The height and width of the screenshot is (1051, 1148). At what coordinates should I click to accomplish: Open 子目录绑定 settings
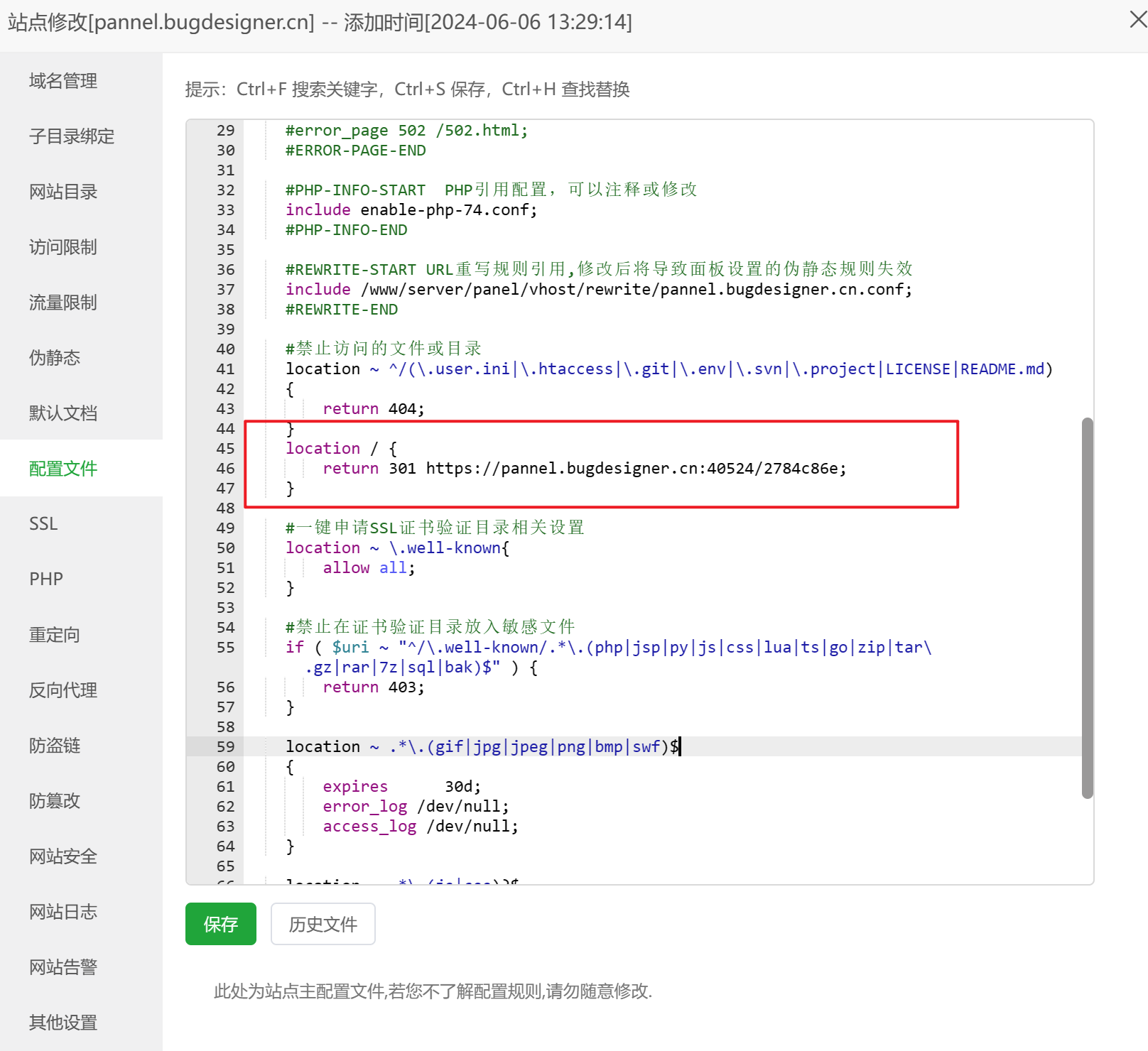coord(72,136)
